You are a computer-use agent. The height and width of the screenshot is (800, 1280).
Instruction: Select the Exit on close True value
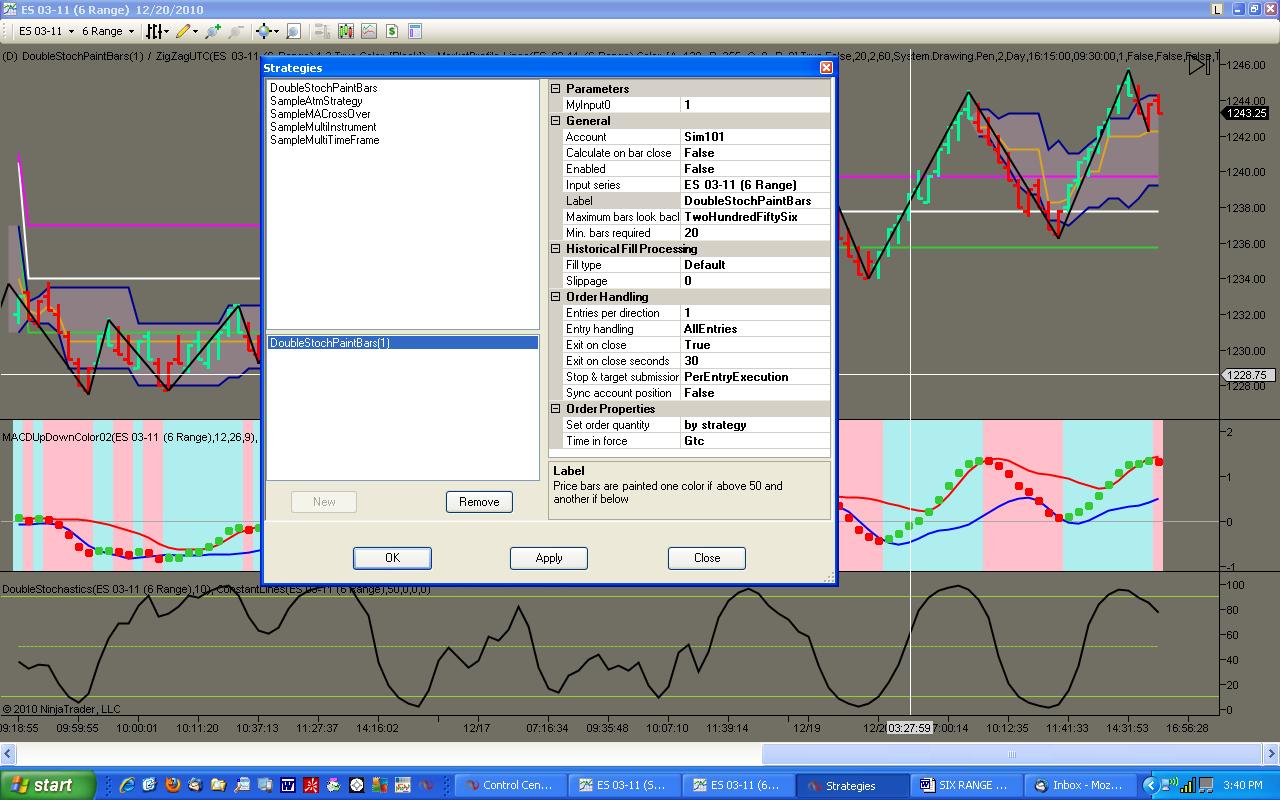tap(755, 345)
